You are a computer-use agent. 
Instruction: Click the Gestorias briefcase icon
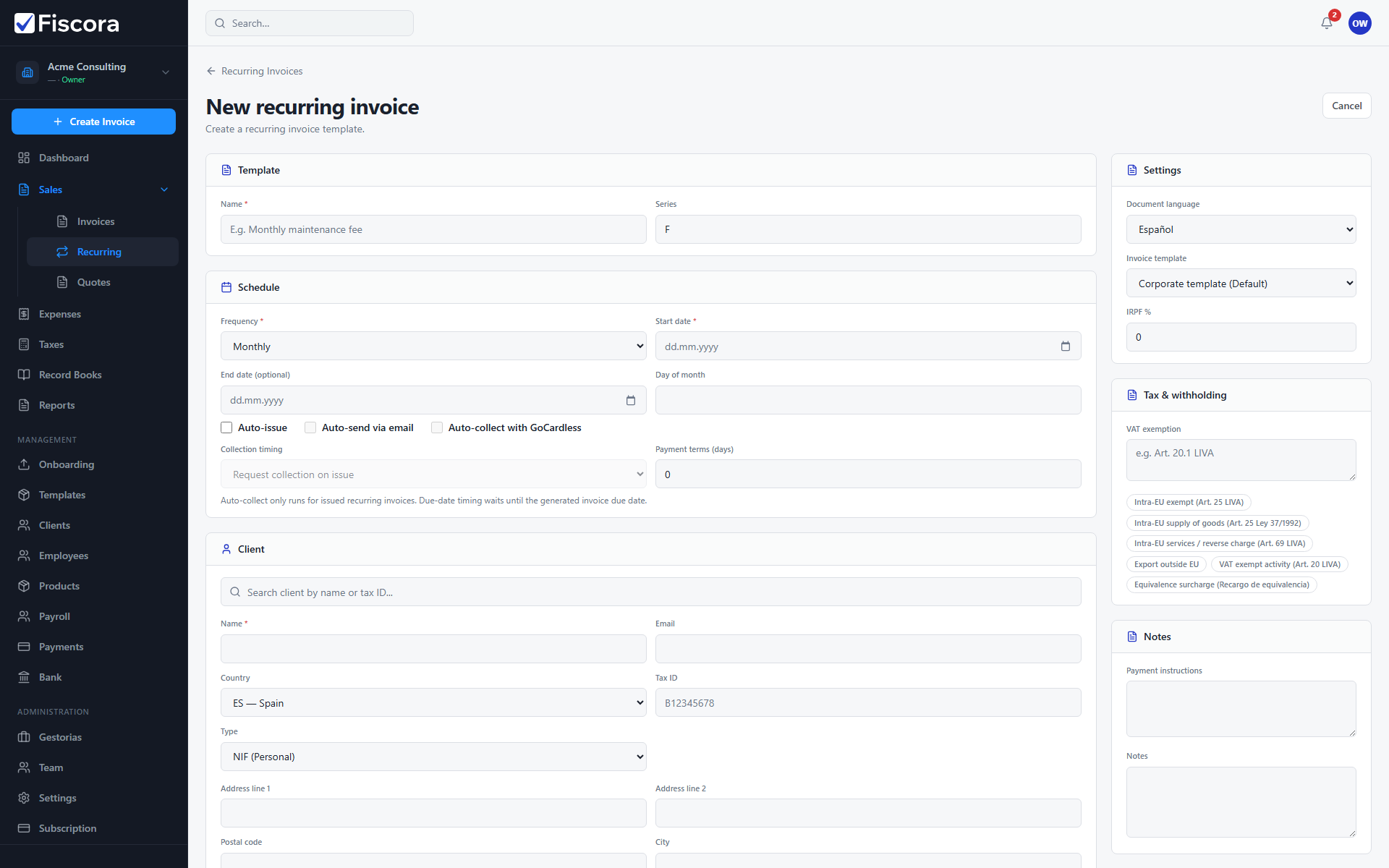click(24, 737)
